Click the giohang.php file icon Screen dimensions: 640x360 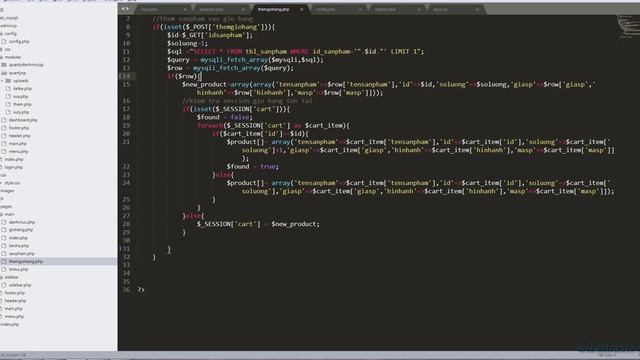(4, 230)
